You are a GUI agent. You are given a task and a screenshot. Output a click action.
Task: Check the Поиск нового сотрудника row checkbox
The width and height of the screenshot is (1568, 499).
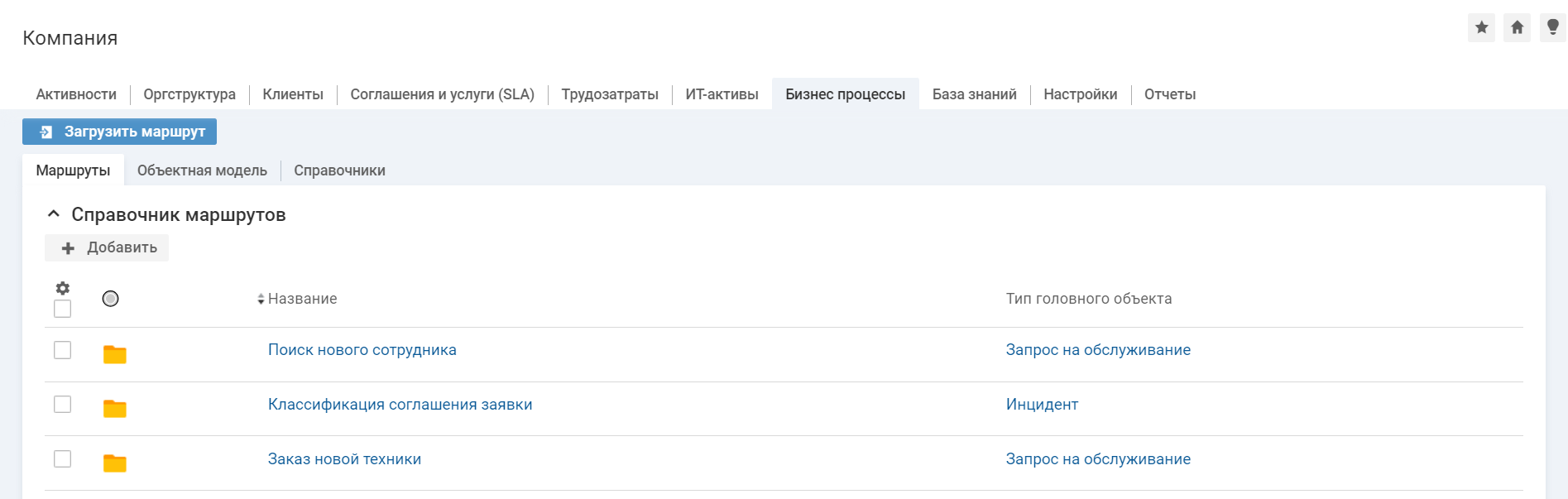click(x=63, y=350)
